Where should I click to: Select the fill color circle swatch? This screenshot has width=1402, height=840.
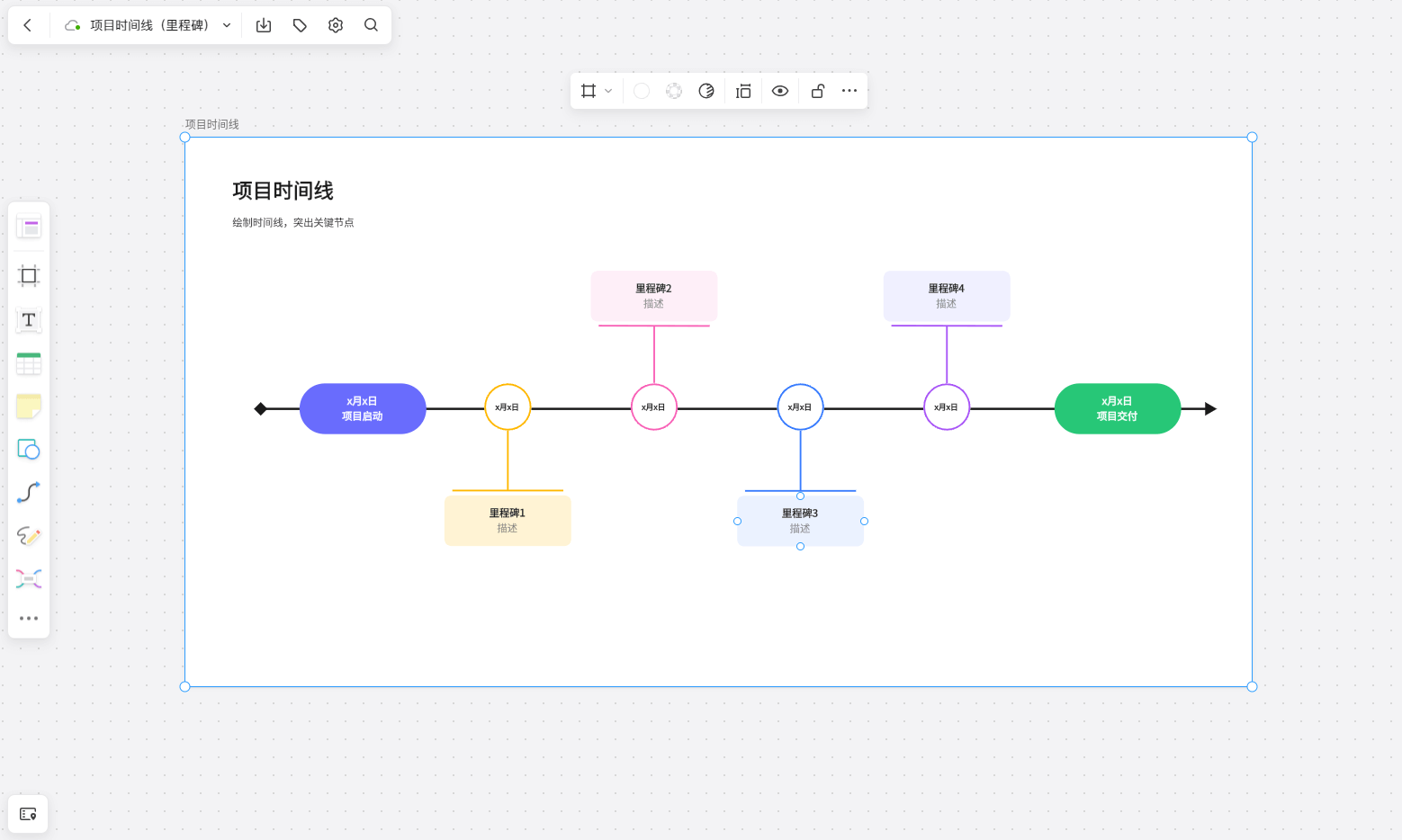tap(642, 91)
